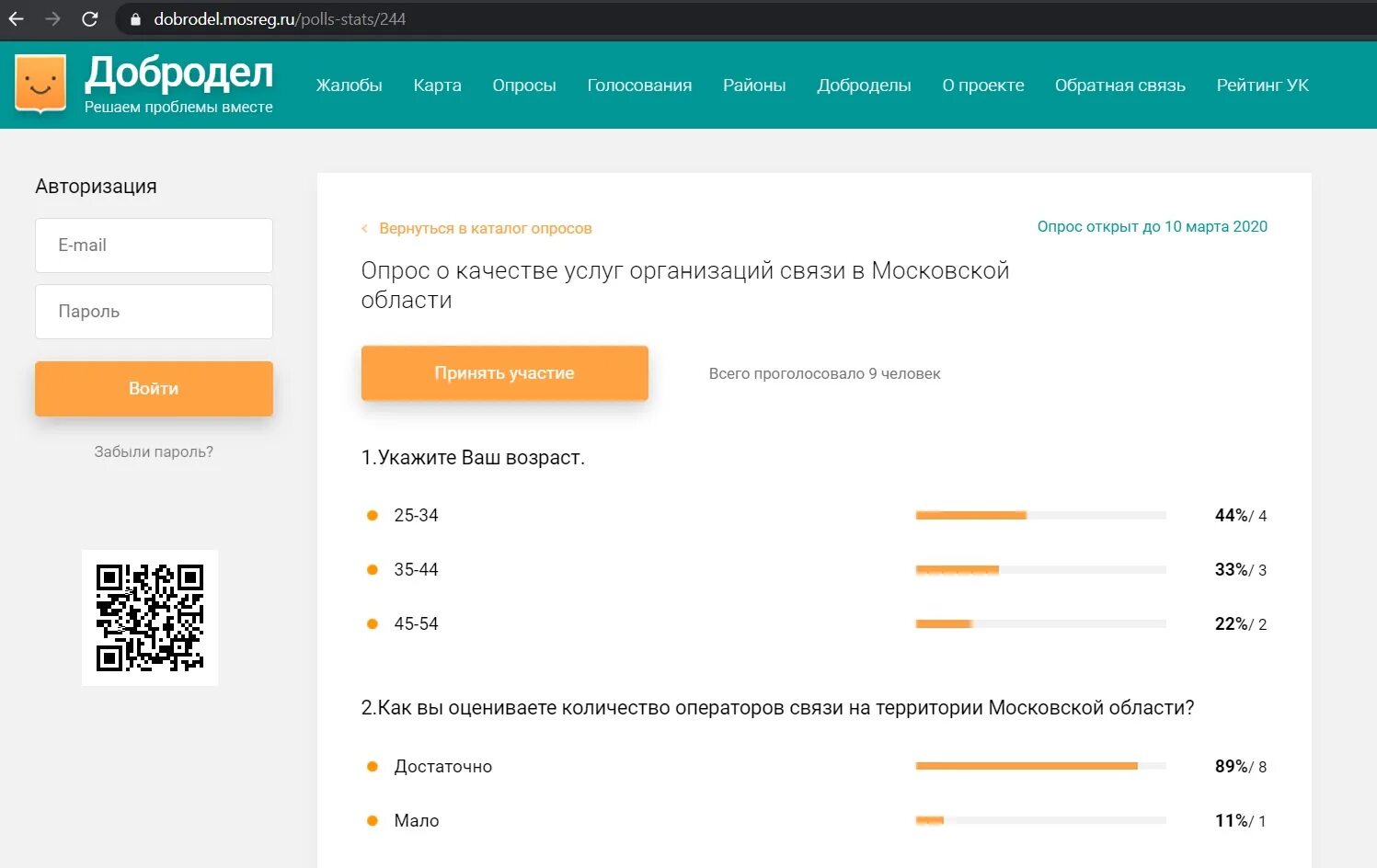Click the Добродел site title
Screen dimensions: 1377x868
[x=178, y=73]
